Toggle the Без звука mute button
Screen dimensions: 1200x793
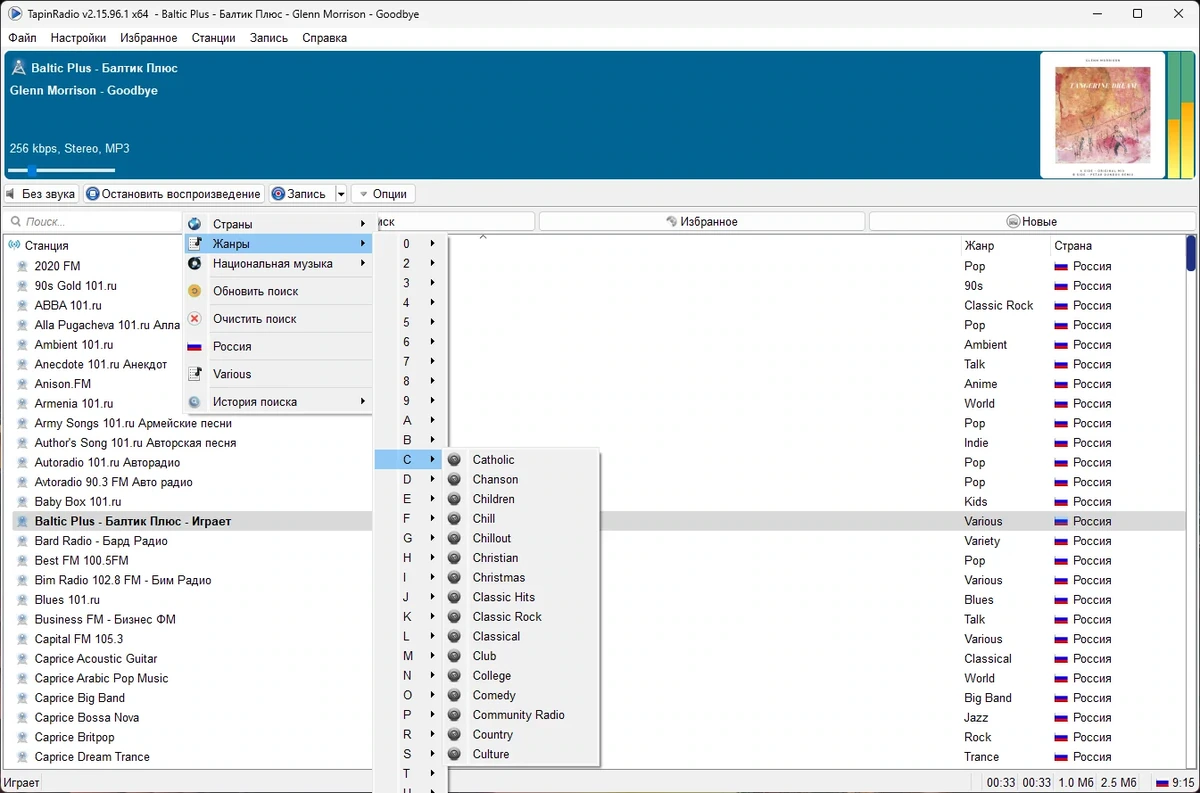[x=41, y=194]
